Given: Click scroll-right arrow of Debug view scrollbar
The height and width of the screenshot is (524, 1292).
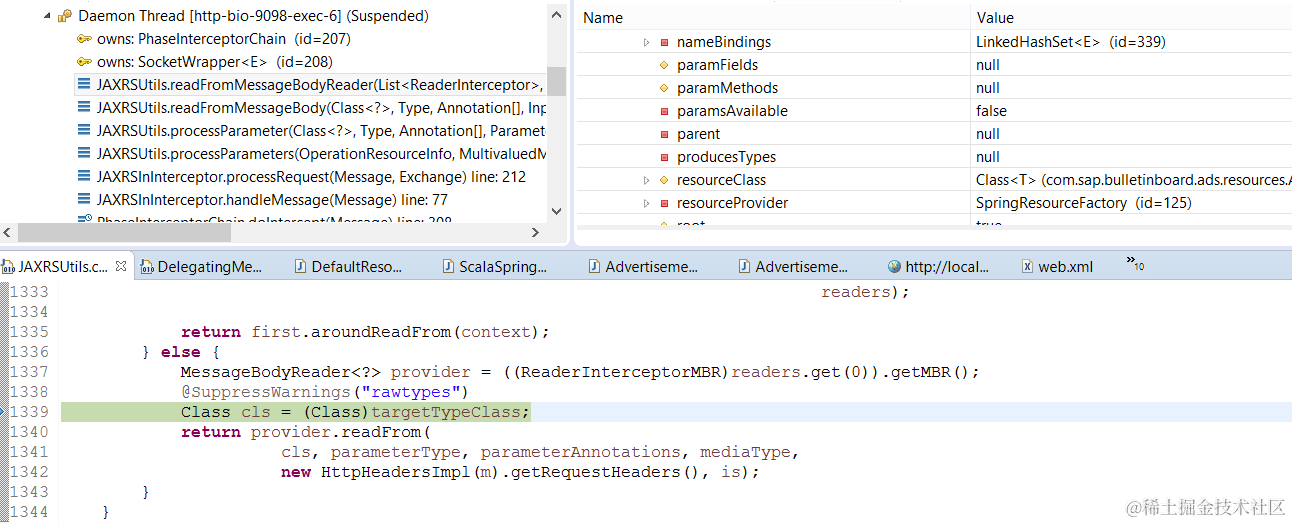Looking at the screenshot, I should pyautogui.click(x=535, y=232).
